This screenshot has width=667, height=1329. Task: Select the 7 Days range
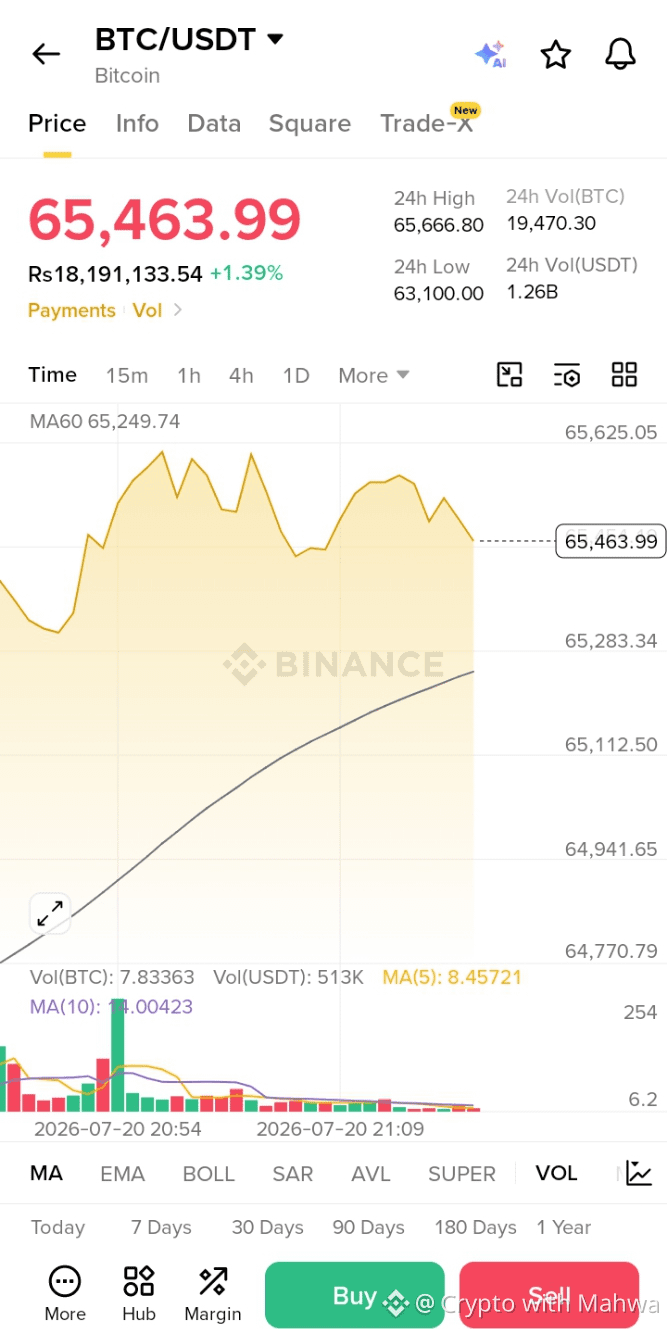point(161,1227)
